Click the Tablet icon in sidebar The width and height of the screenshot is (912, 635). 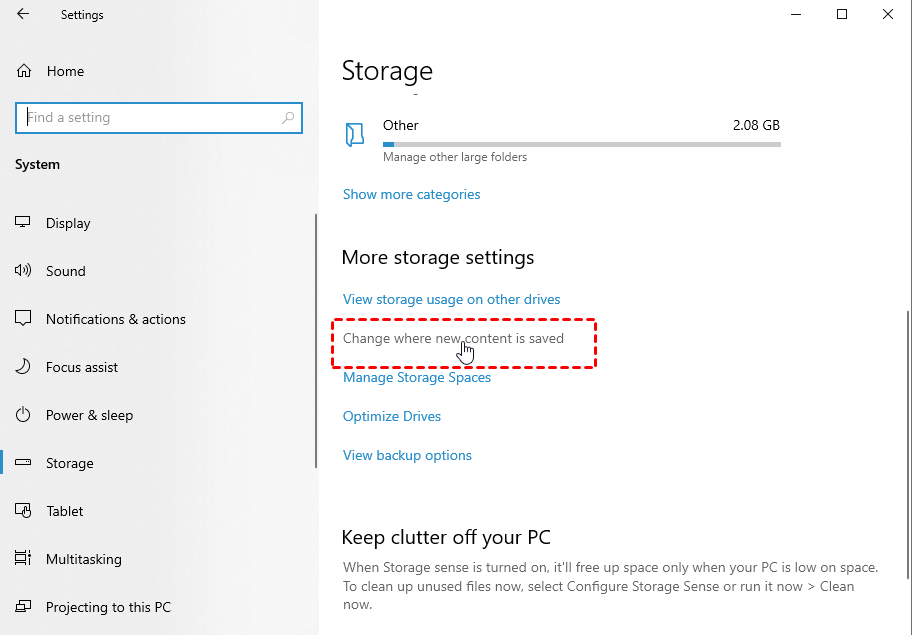[24, 511]
